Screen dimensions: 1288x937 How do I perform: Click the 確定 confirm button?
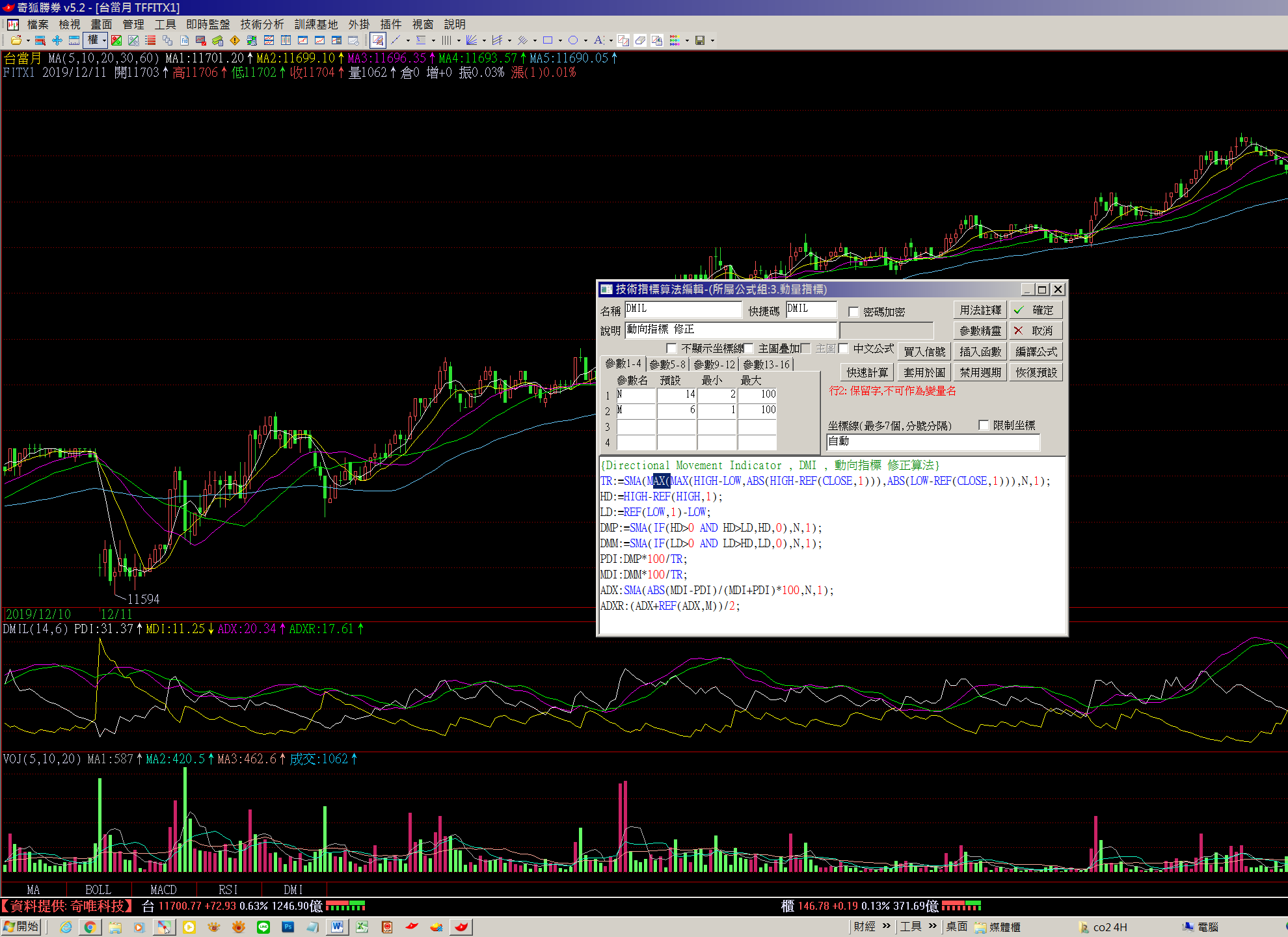click(x=1036, y=310)
